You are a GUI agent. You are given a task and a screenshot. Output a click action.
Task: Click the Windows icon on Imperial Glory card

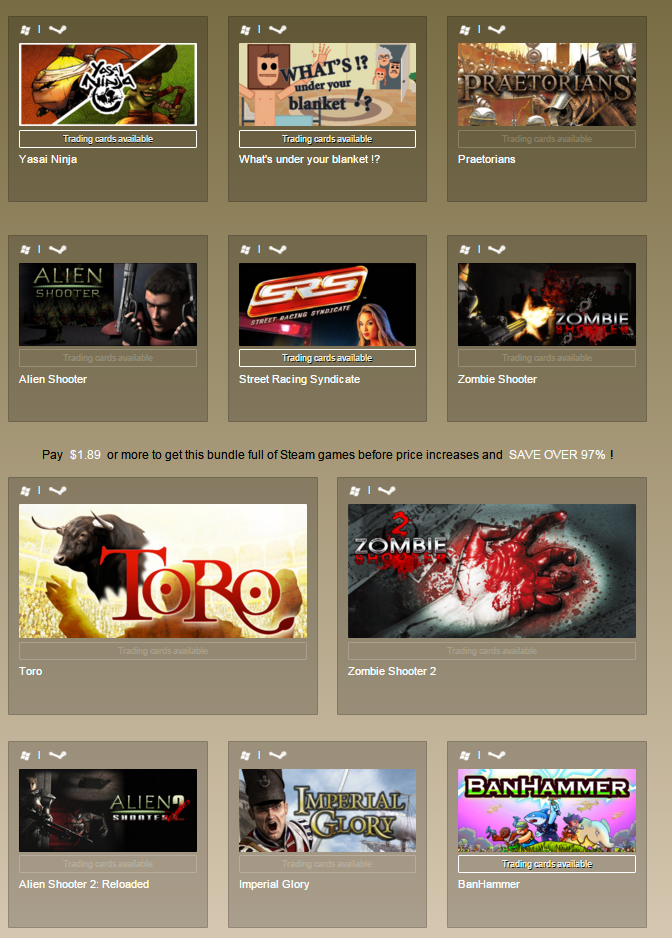tap(245, 756)
